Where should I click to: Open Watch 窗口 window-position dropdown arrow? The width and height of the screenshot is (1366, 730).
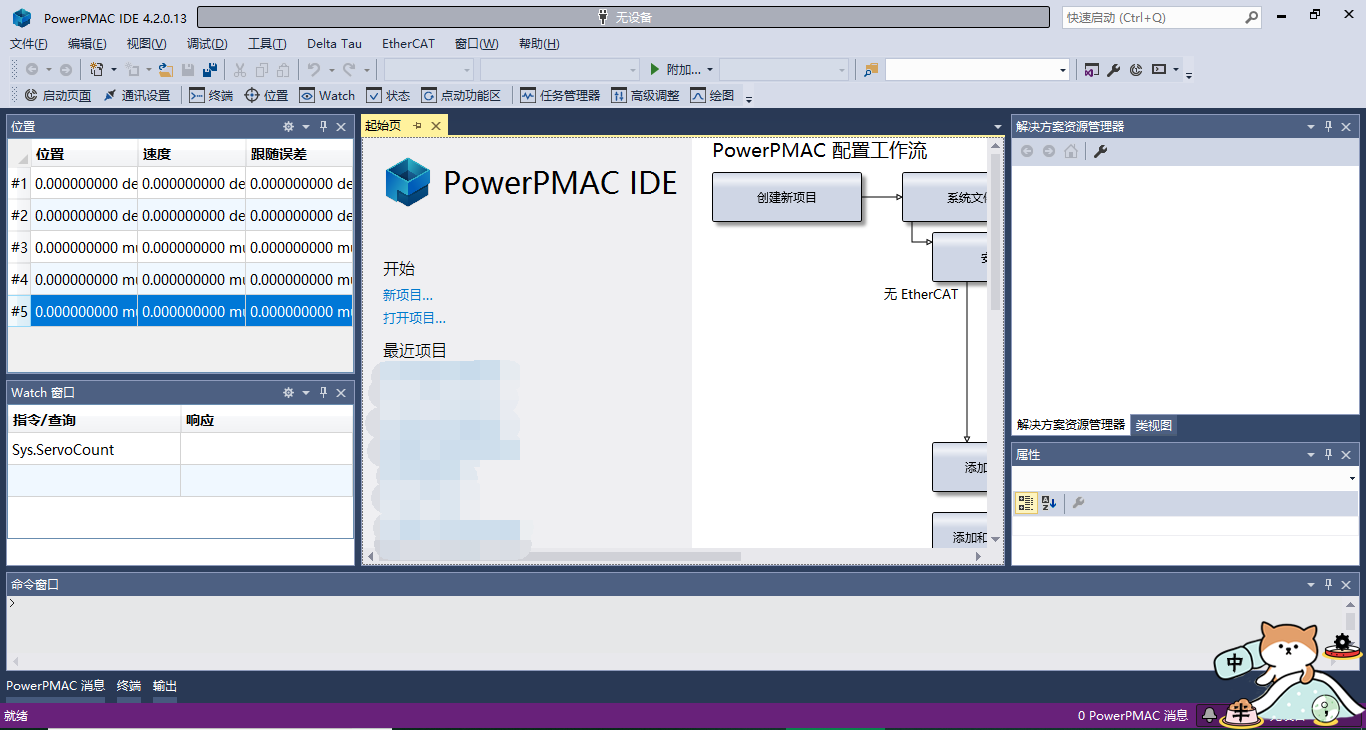point(306,393)
